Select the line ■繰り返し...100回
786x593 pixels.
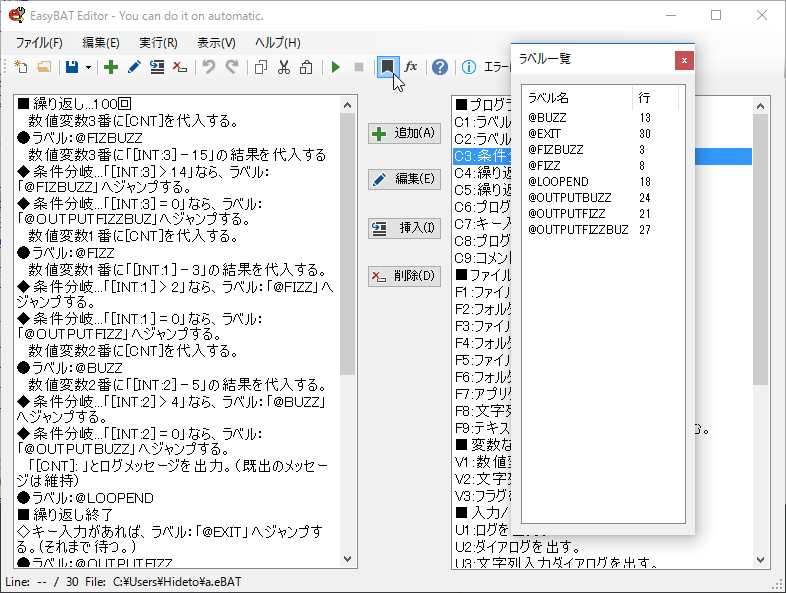coord(177,104)
